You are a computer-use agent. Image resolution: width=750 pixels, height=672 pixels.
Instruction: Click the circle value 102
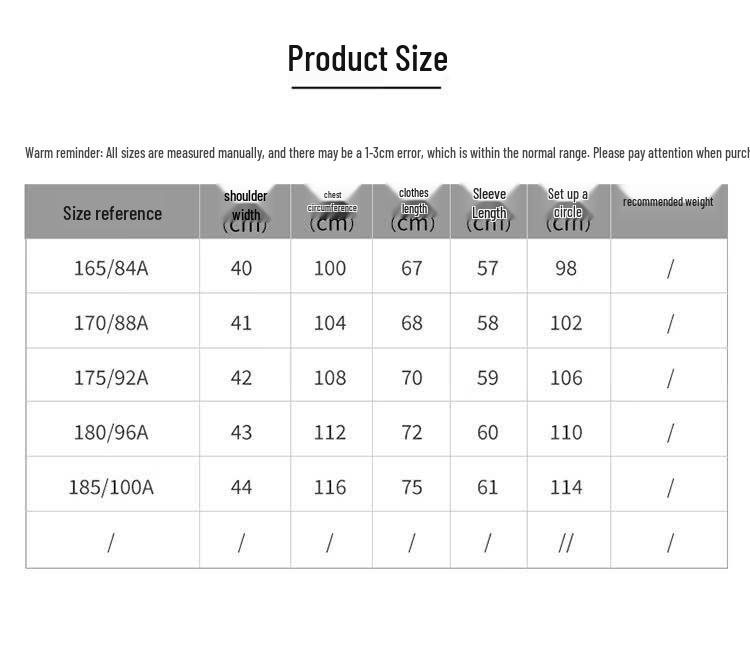point(566,323)
